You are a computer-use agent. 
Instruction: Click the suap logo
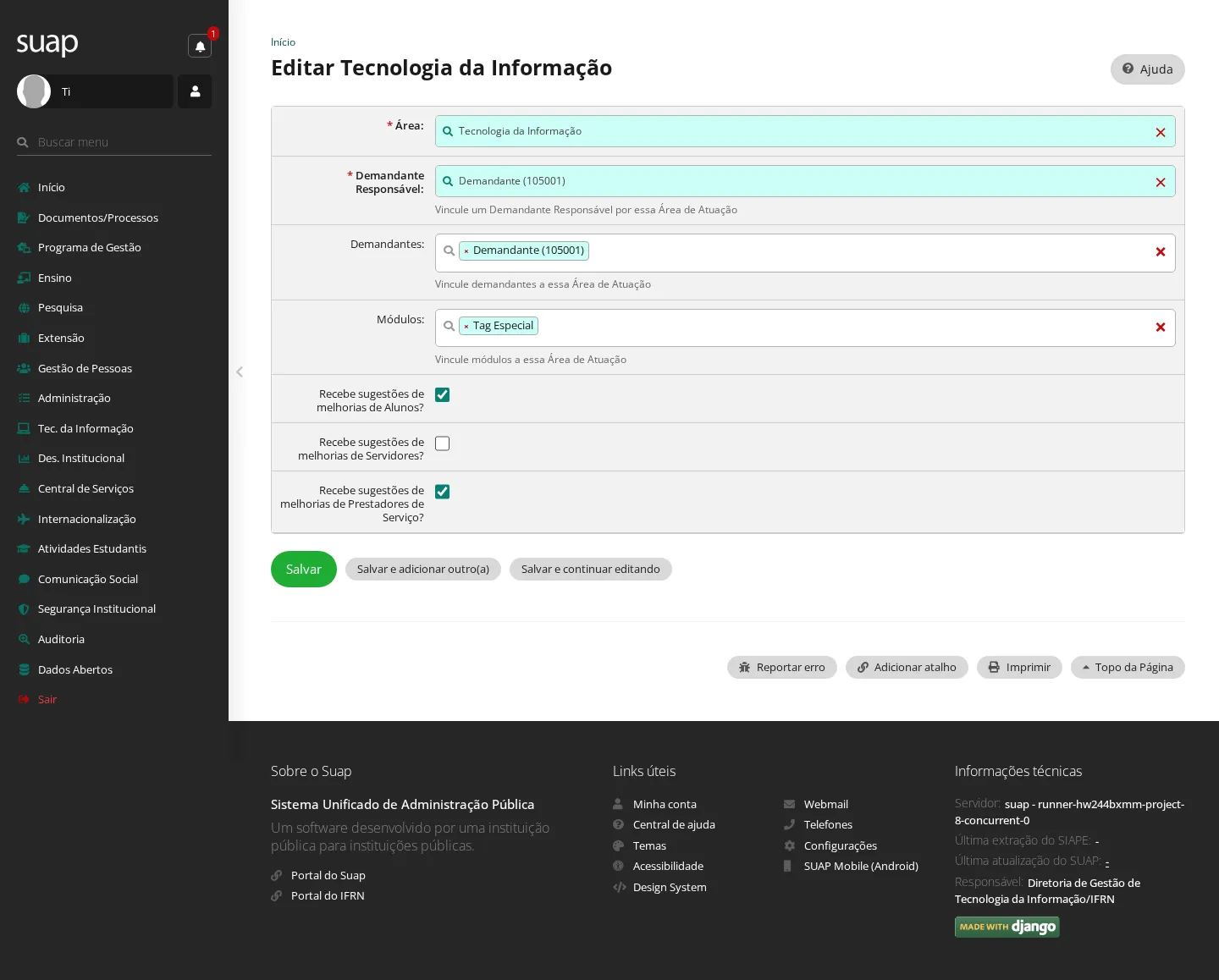(x=47, y=43)
